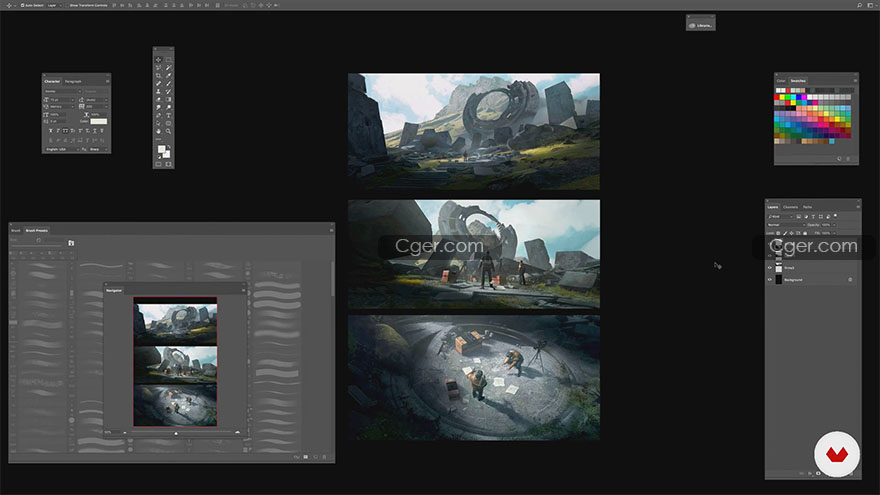Open the Layers Kind filter dropdown

pyautogui.click(x=781, y=217)
